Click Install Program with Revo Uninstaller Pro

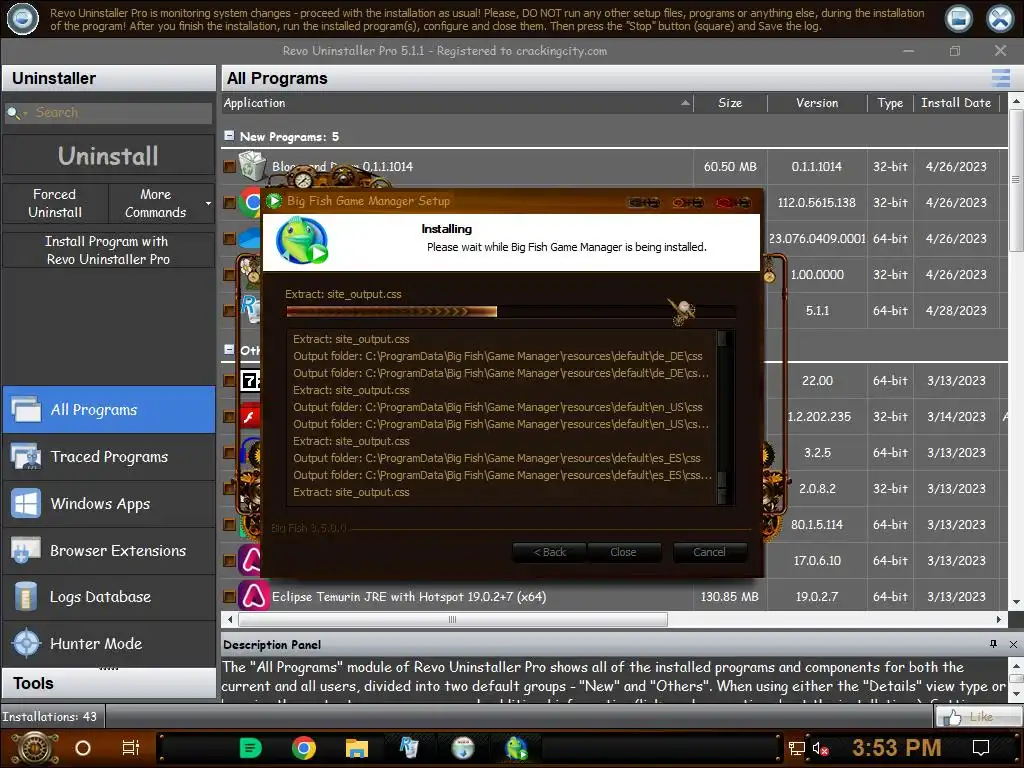[108, 250]
